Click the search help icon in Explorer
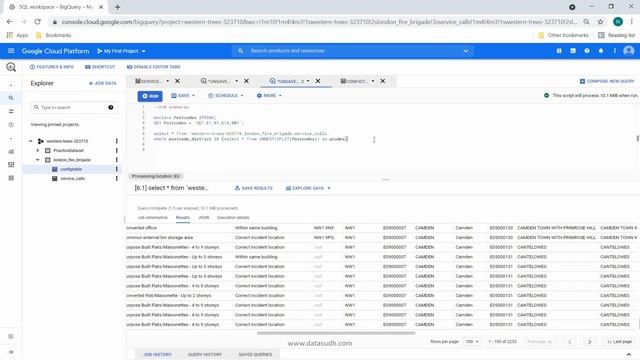The height and width of the screenshot is (360, 640). [111, 107]
